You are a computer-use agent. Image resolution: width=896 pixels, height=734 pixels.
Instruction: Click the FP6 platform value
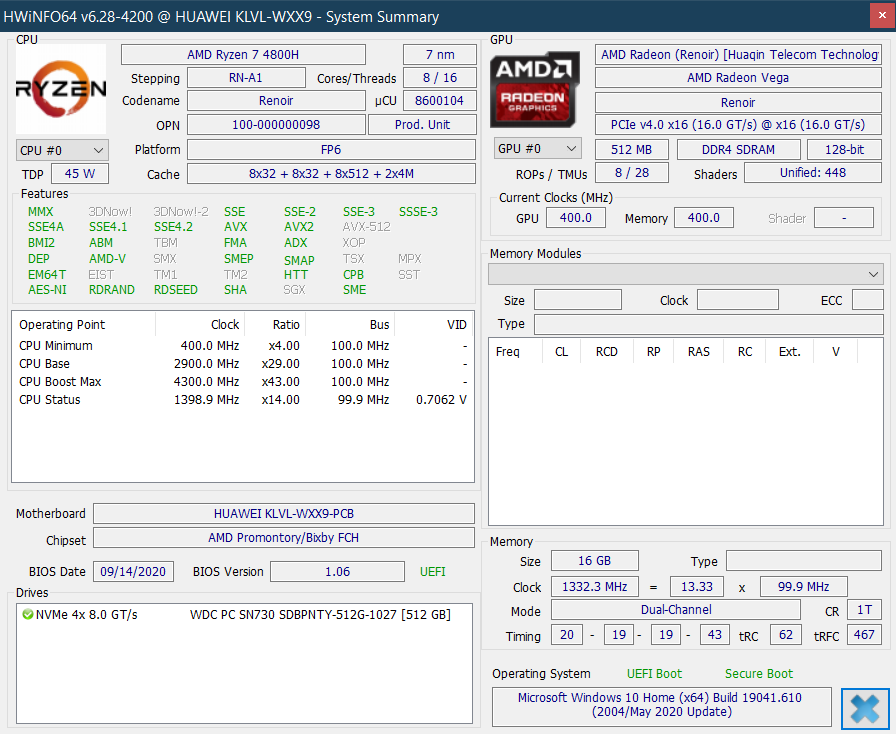[331, 150]
